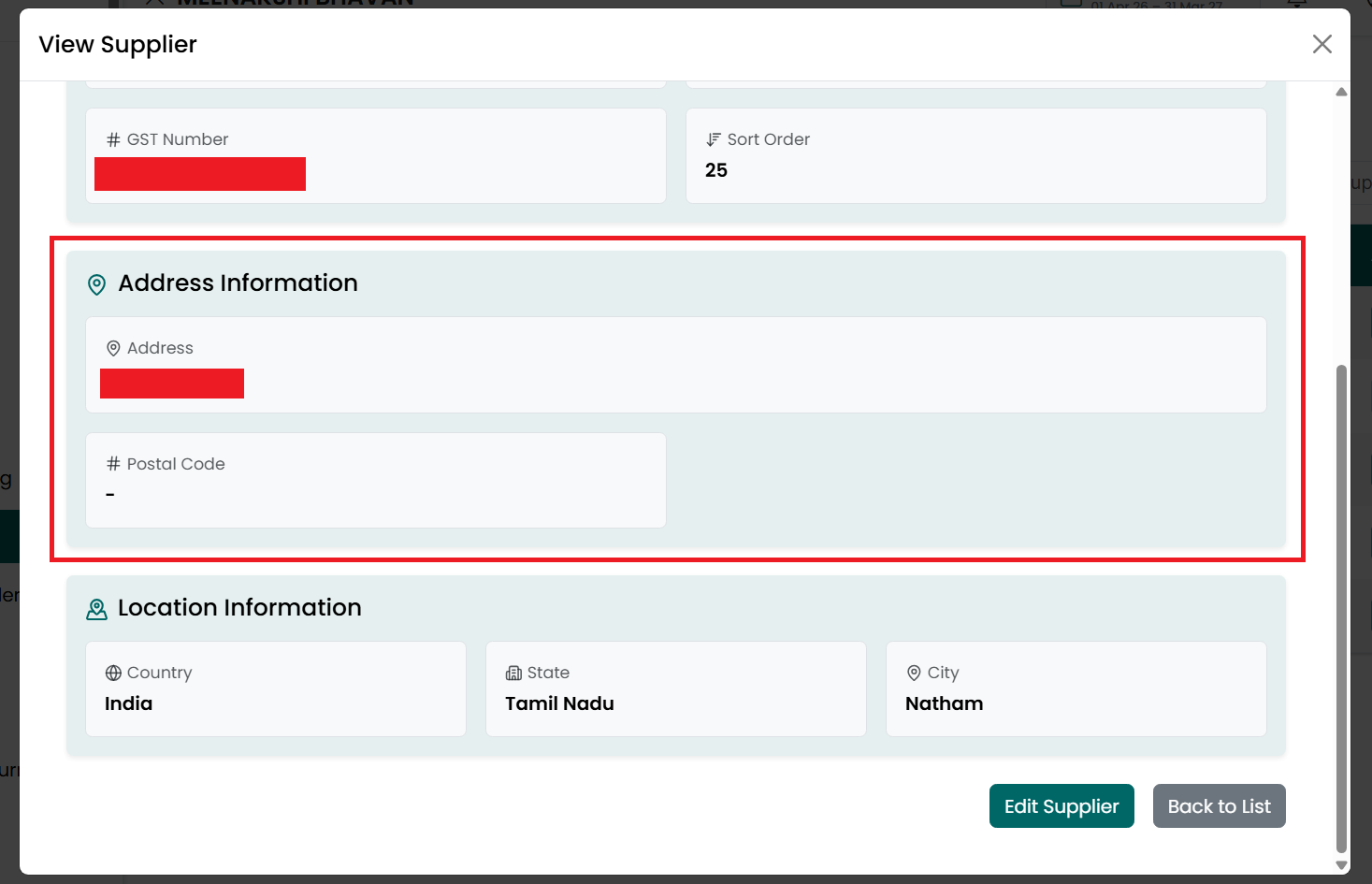The height and width of the screenshot is (884, 1372).
Task: Select the State value Tamil Nadu
Action: click(x=559, y=703)
